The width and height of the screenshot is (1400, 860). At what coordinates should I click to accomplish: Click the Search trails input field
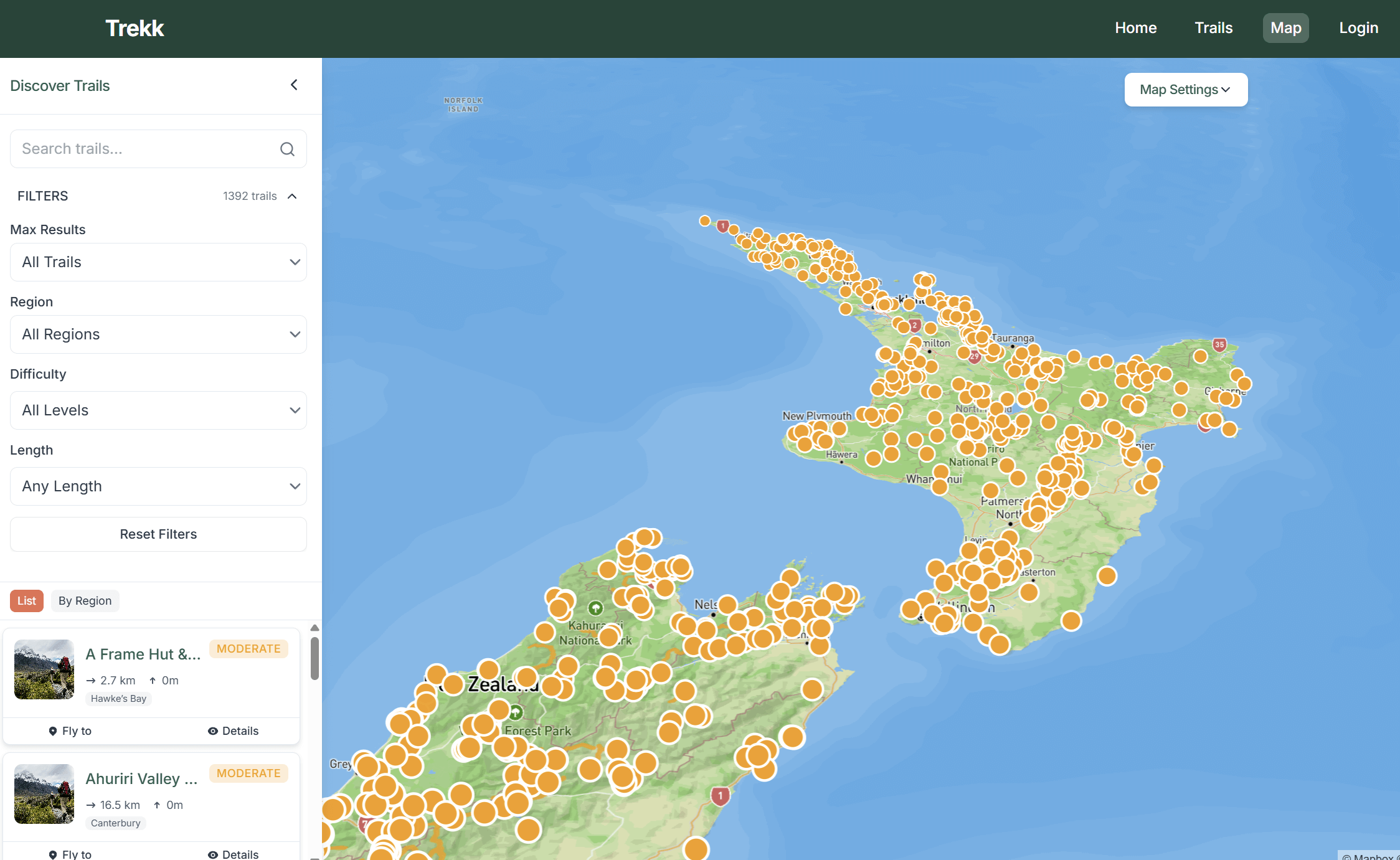coord(137,148)
